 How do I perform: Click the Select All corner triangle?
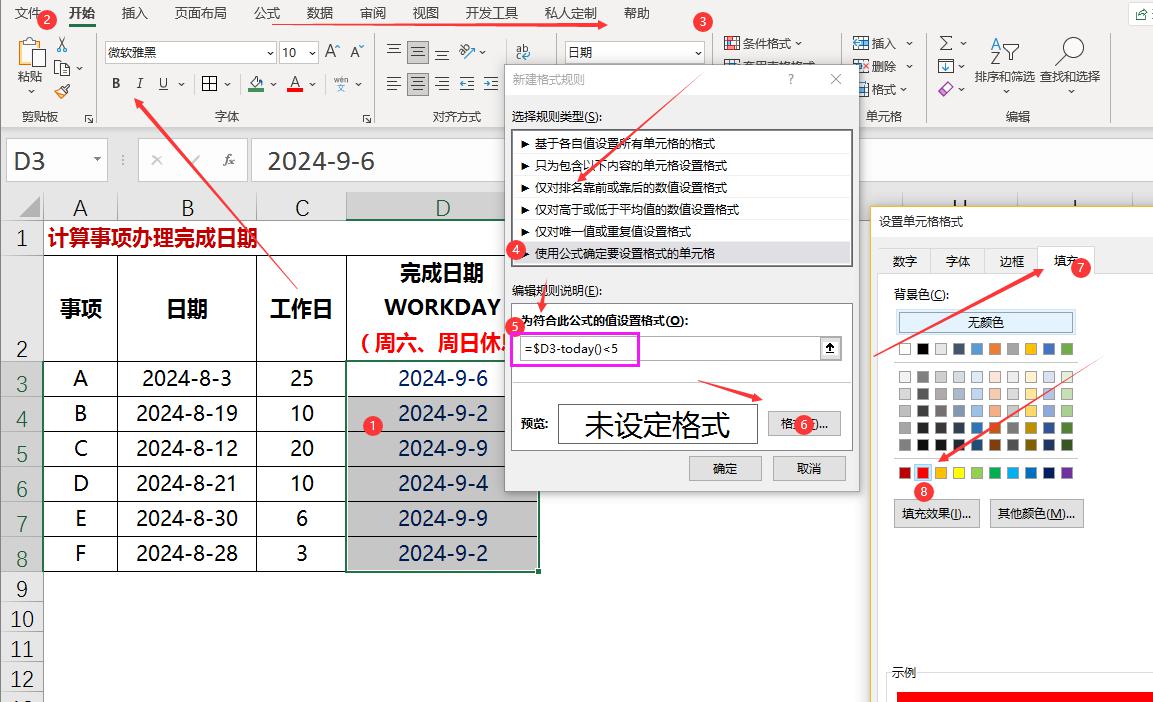(x=29, y=207)
